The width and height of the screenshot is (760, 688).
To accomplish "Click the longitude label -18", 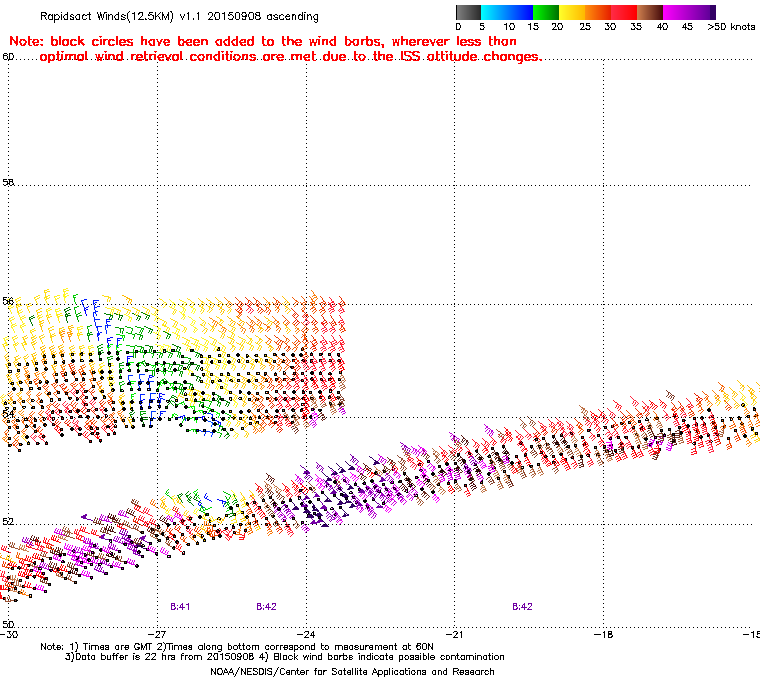I will (603, 634).
